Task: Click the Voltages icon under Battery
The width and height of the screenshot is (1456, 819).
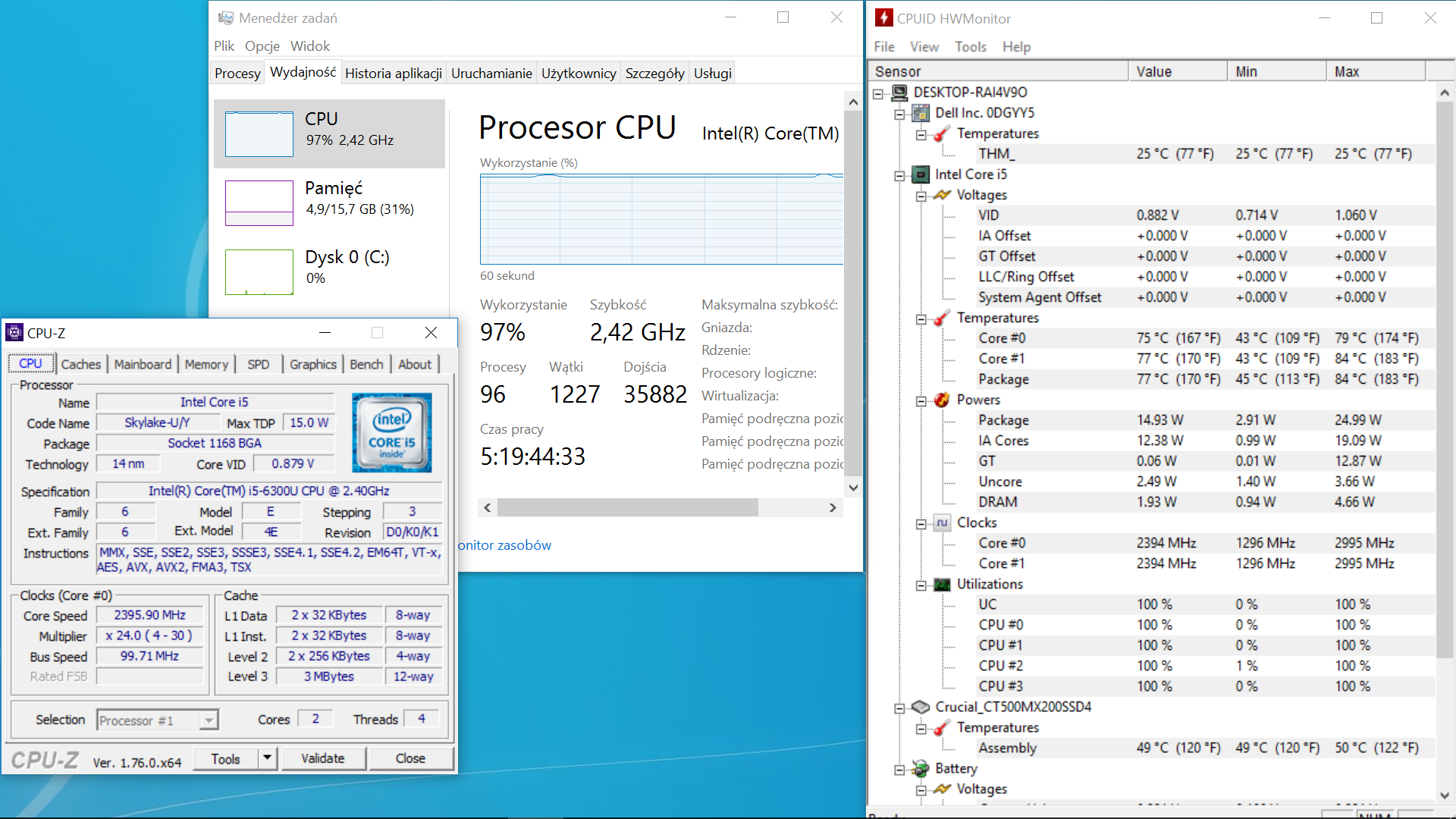Action: pyautogui.click(x=942, y=789)
